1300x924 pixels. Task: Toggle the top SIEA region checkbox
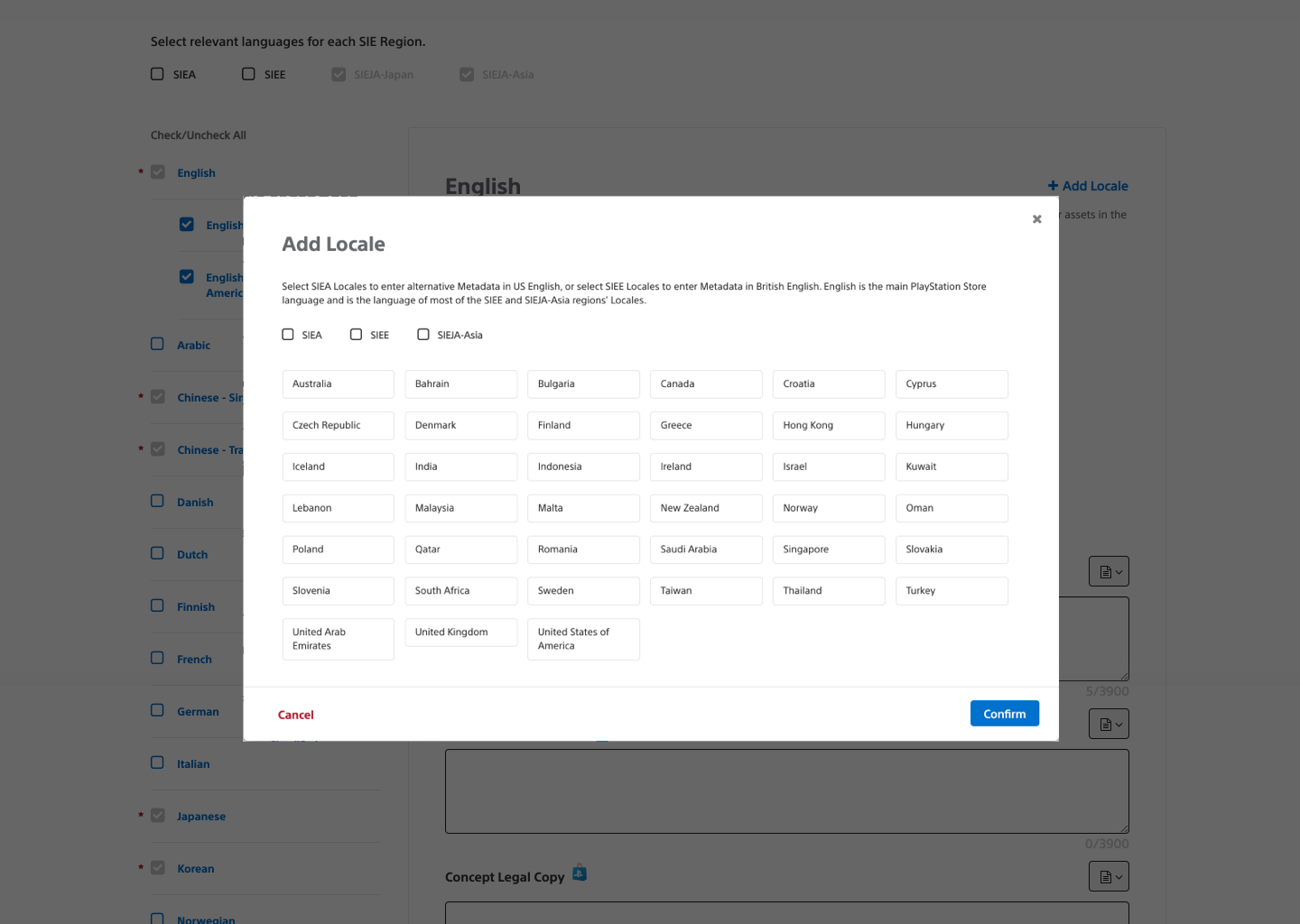pyautogui.click(x=157, y=74)
